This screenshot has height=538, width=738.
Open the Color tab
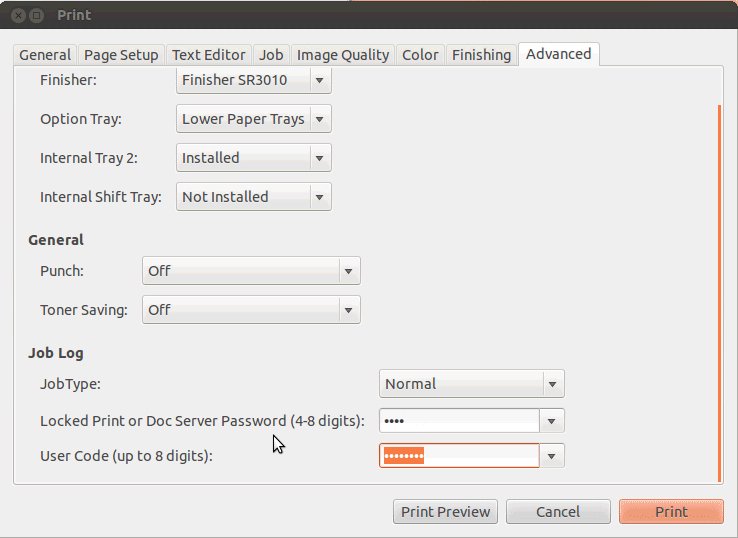coord(420,55)
